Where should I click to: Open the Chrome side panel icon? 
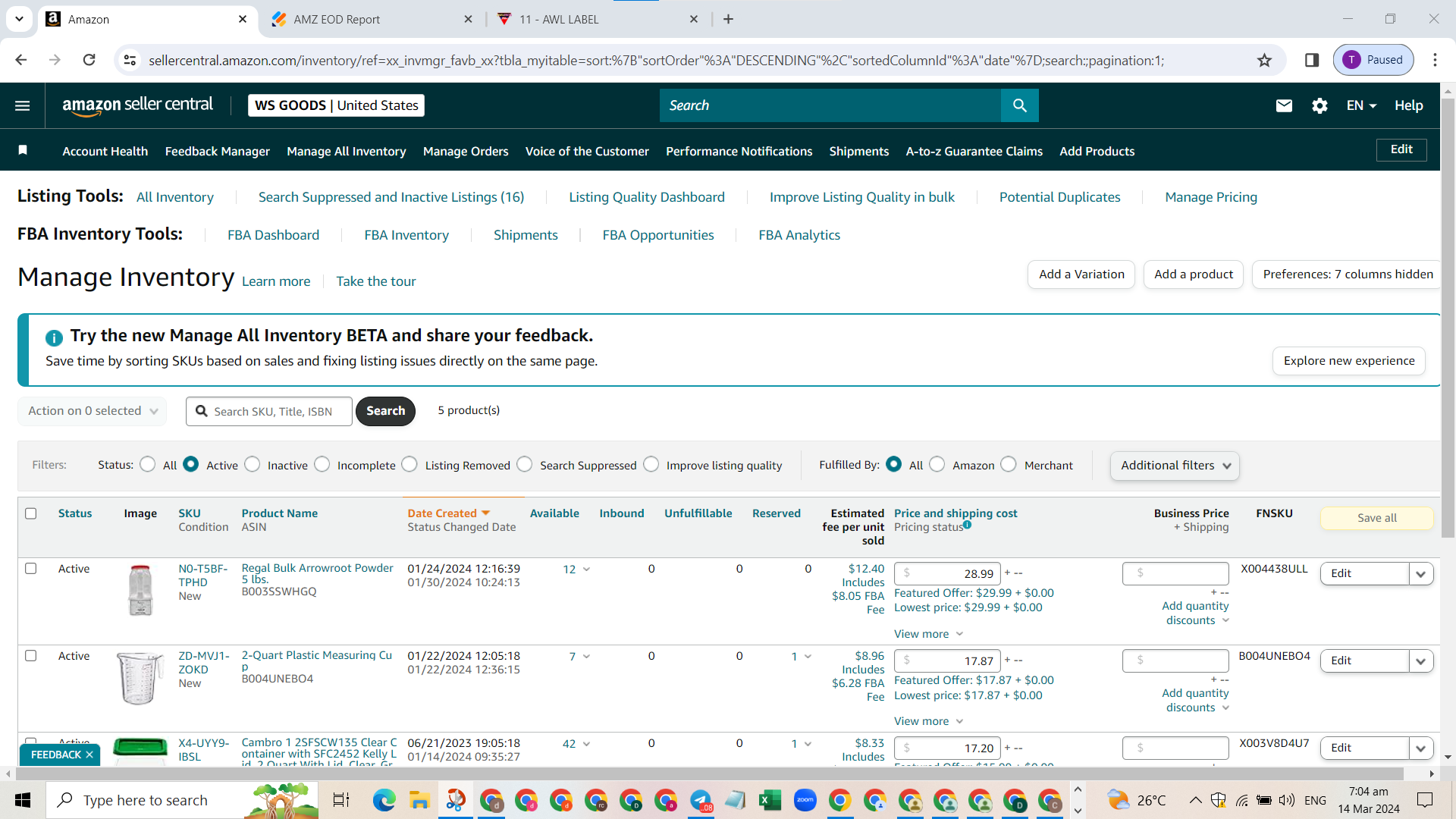(1312, 60)
